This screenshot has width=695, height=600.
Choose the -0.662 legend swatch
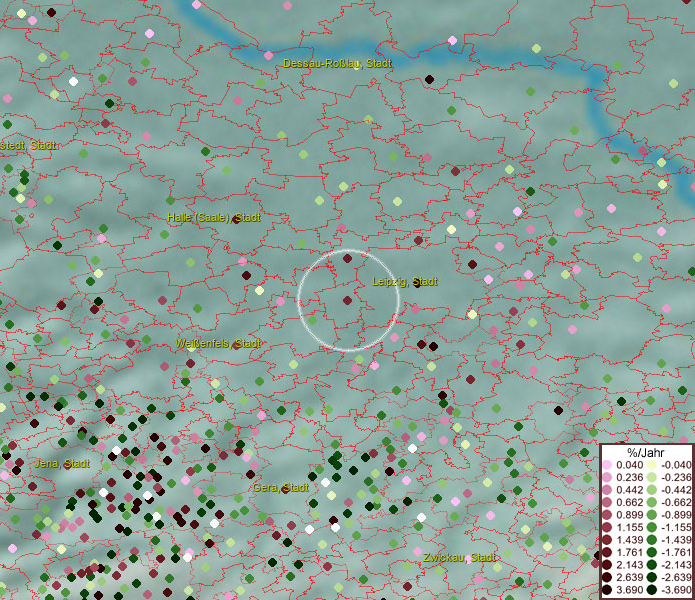[x=652, y=503]
